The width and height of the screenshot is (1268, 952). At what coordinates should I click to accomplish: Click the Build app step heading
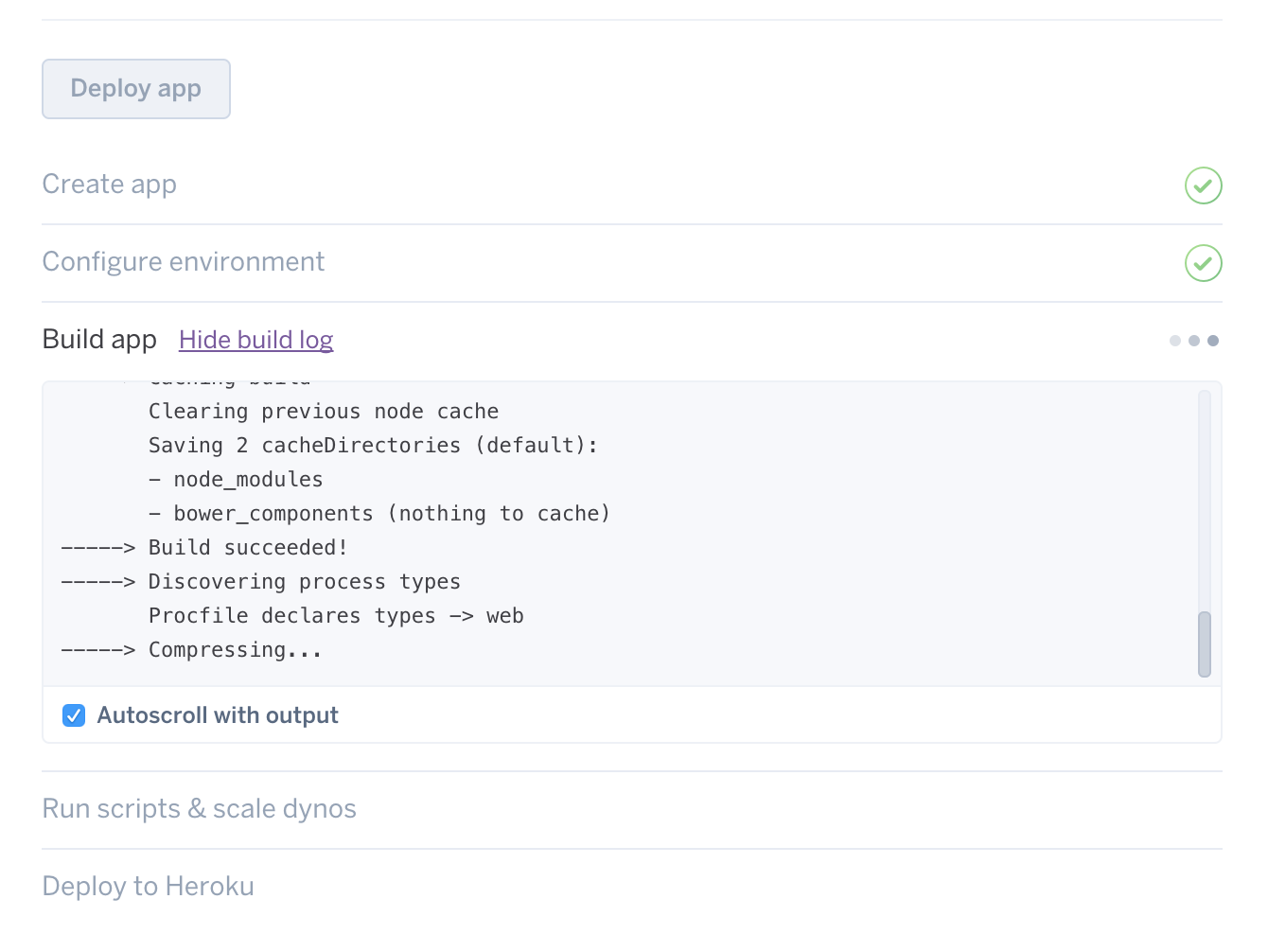[x=99, y=340]
